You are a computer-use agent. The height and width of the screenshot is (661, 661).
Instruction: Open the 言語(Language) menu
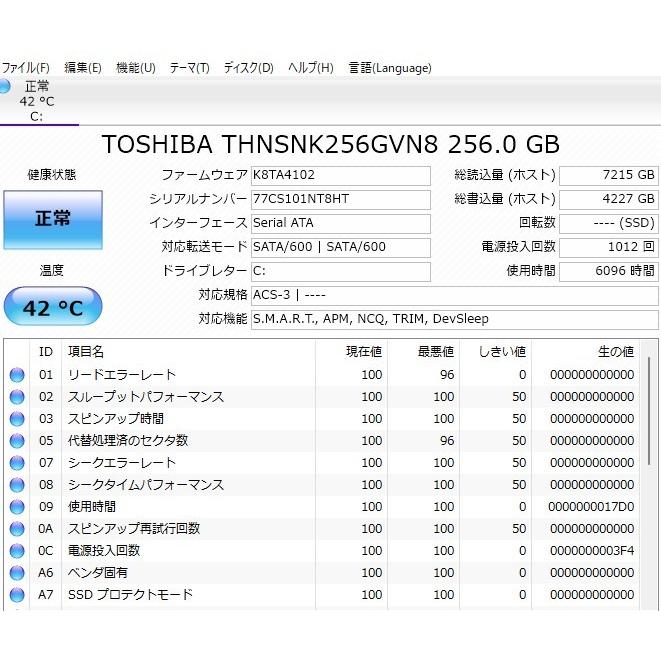coord(390,67)
